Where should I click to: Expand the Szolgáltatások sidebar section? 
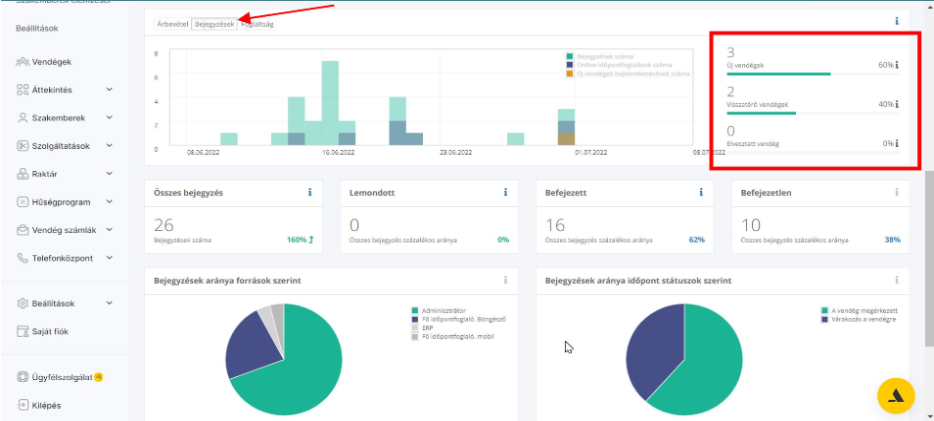109,145
